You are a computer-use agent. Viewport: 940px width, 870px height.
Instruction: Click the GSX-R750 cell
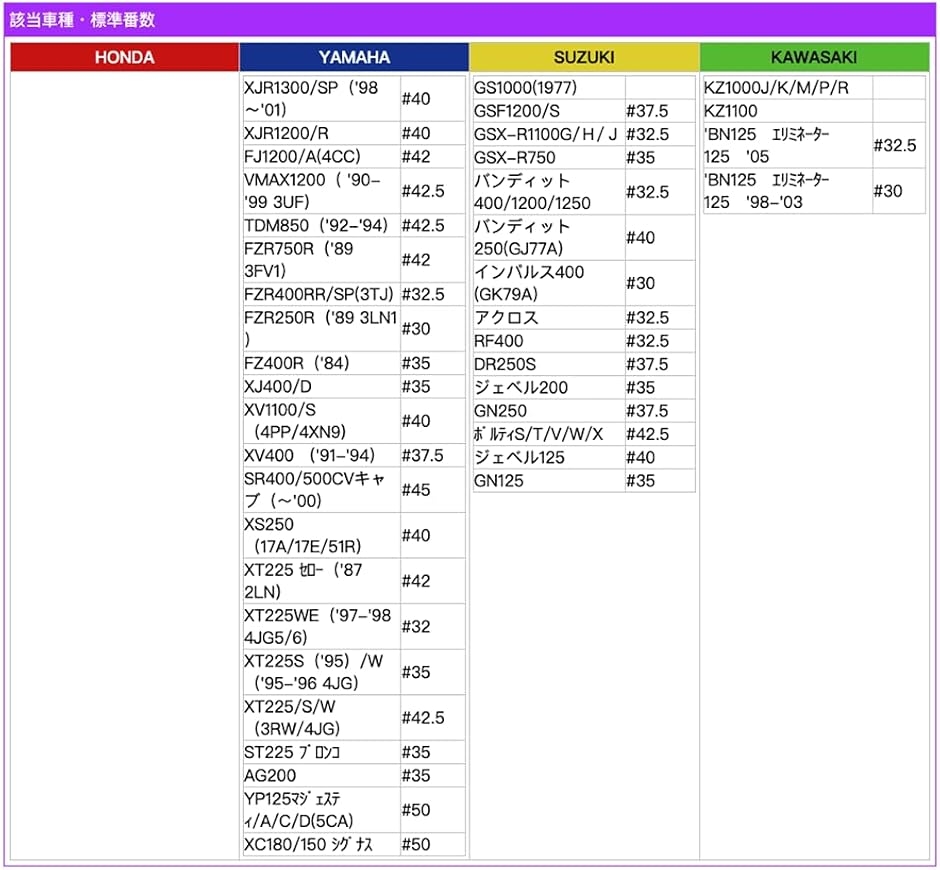[549, 158]
